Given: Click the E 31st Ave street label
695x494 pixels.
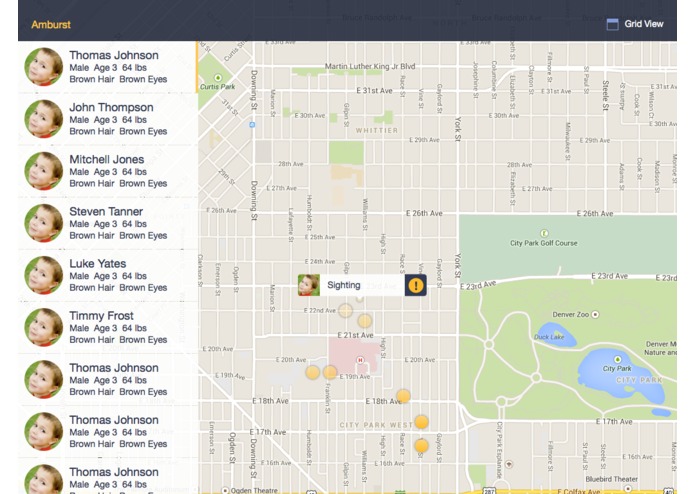Looking at the screenshot, I should (x=375, y=90).
